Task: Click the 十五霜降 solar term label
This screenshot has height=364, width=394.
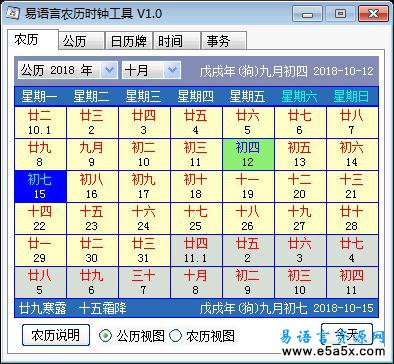Action: [103, 308]
